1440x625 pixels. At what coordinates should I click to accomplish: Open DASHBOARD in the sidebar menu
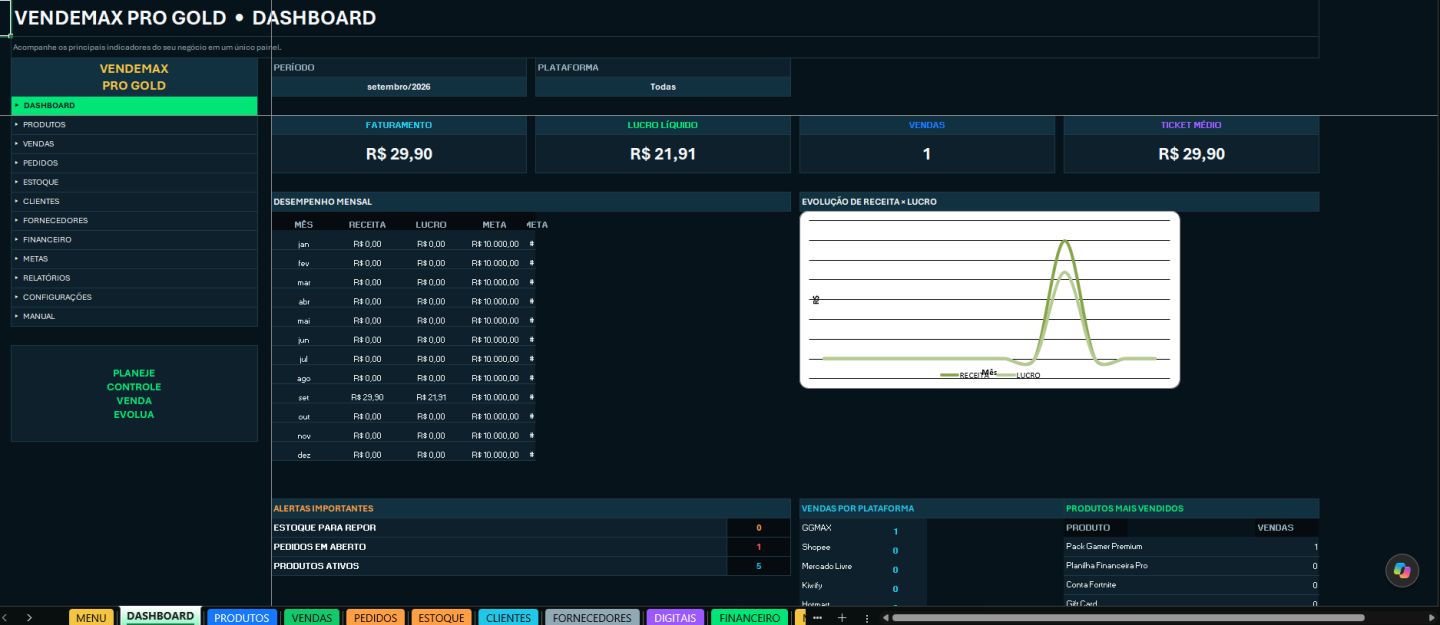click(134, 105)
